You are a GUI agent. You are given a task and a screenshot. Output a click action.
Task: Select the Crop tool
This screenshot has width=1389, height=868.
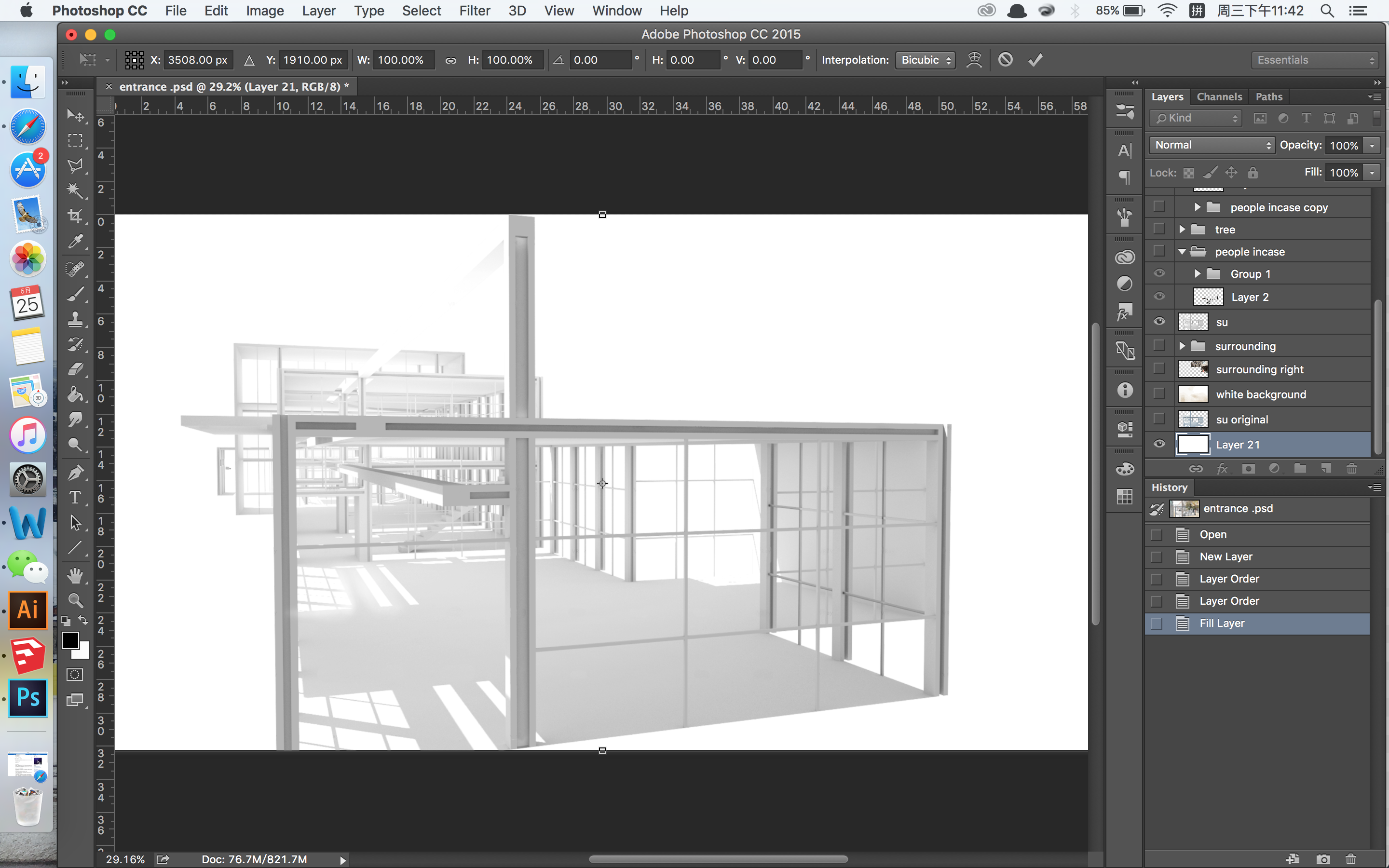pyautogui.click(x=75, y=216)
